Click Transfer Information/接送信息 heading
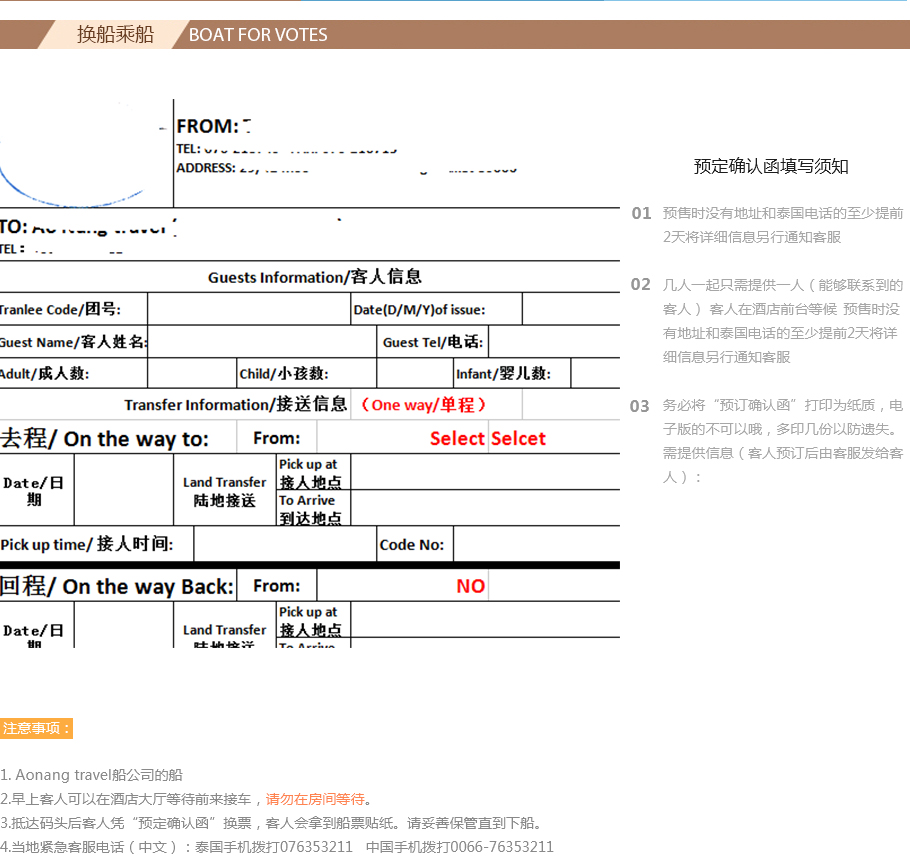910x863 pixels. [235, 404]
